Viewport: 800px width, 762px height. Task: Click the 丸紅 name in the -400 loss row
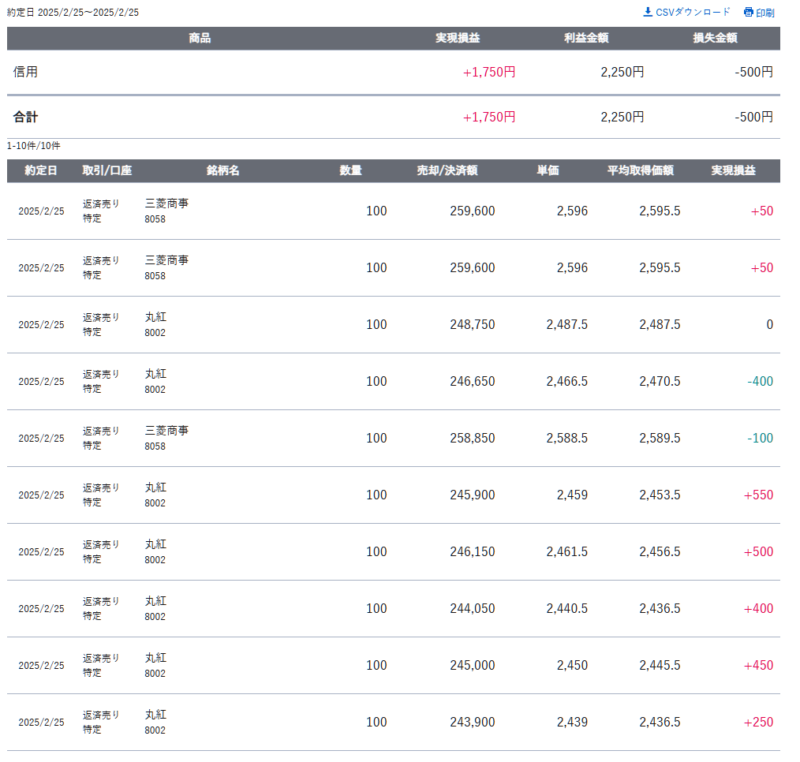pos(156,373)
